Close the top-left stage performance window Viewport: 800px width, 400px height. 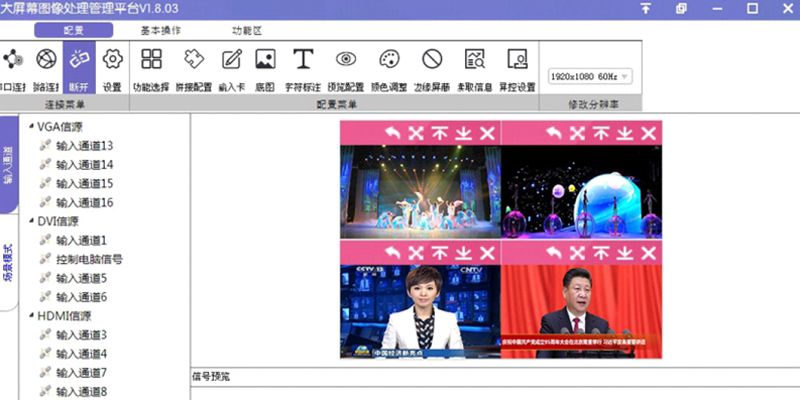click(x=487, y=133)
